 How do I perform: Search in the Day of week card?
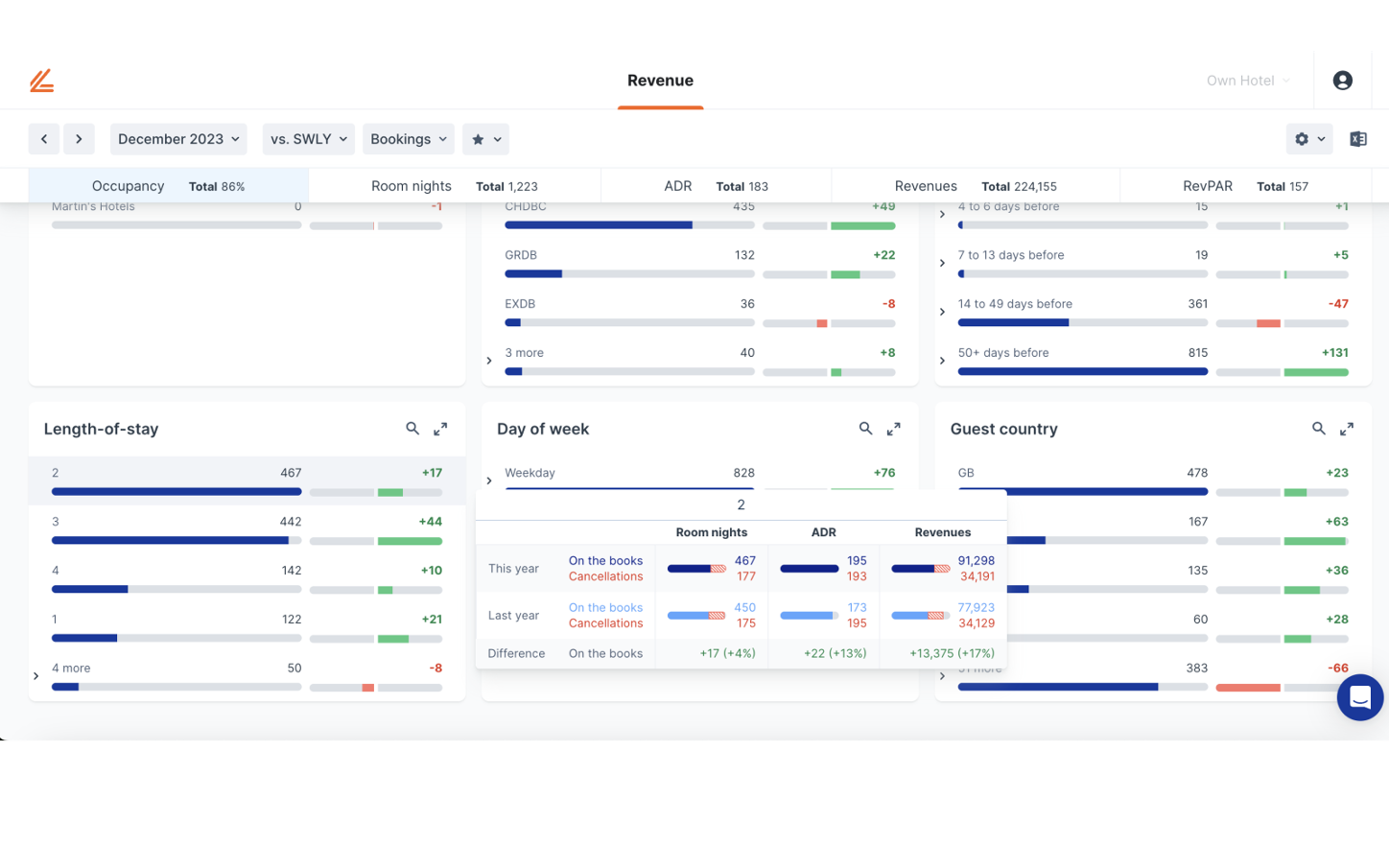click(x=865, y=429)
